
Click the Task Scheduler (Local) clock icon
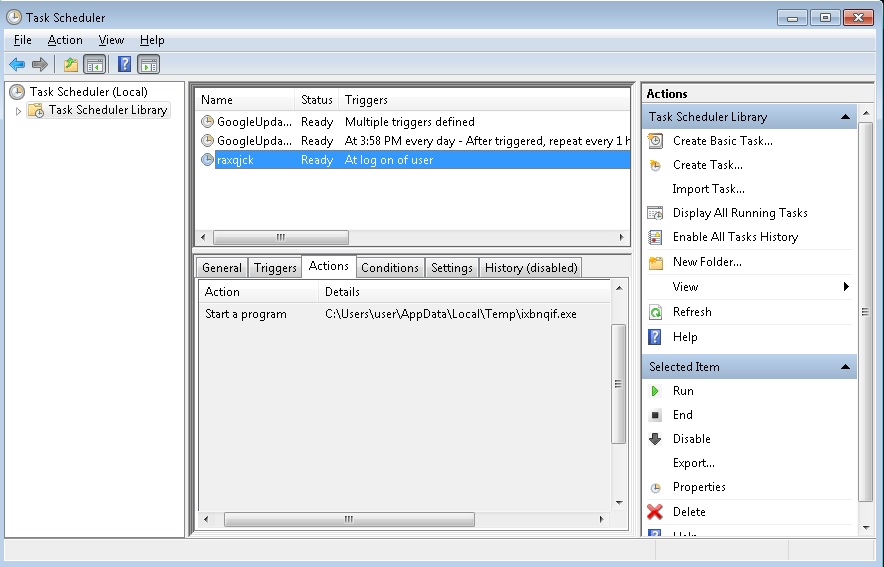(x=17, y=91)
